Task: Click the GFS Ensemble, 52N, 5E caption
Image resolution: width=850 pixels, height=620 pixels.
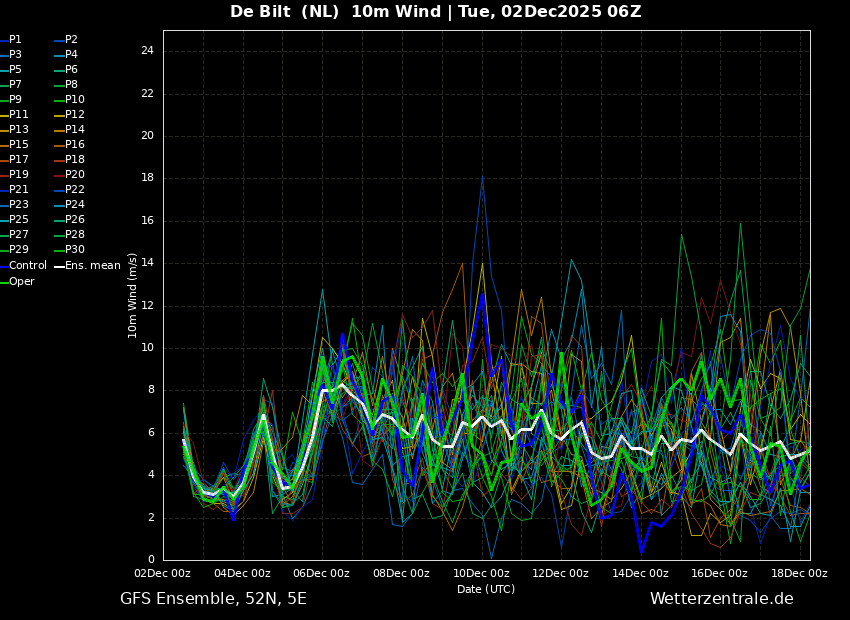Action: point(213,599)
